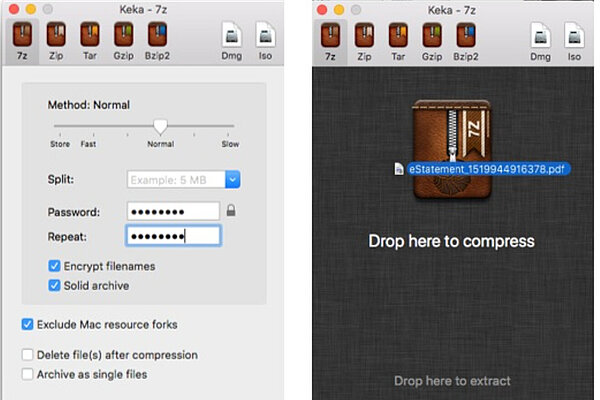Screen dimensions: 600x400
Task: Select Zip format in left Keka window
Action: (x=56, y=41)
